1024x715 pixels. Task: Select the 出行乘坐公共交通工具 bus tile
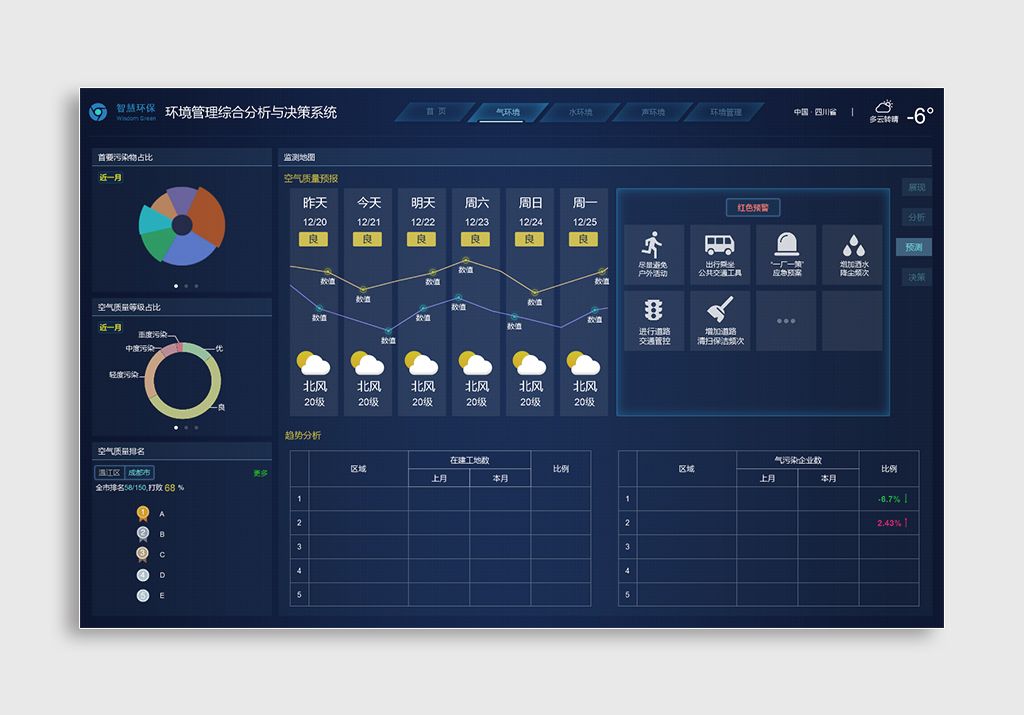[x=720, y=255]
